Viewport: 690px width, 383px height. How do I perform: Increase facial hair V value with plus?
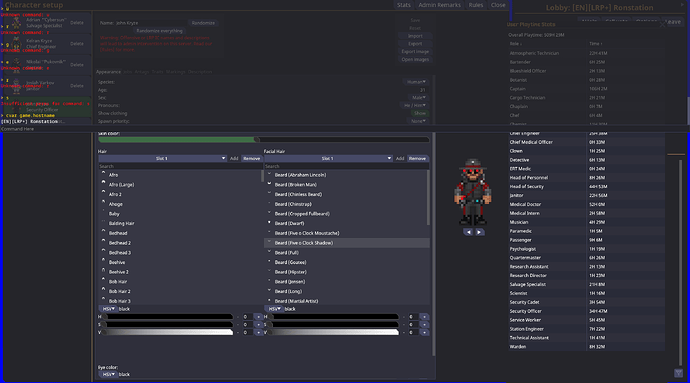point(424,332)
